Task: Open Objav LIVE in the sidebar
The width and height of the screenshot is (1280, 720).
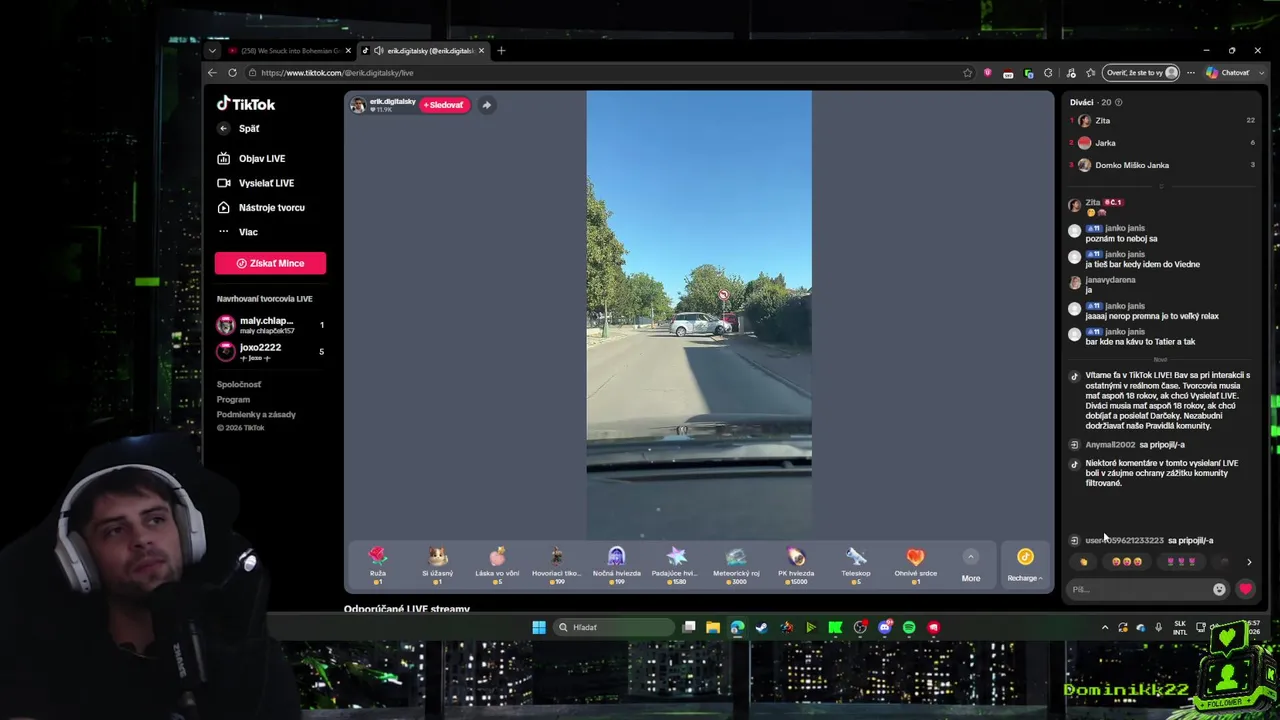Action: [x=251, y=158]
